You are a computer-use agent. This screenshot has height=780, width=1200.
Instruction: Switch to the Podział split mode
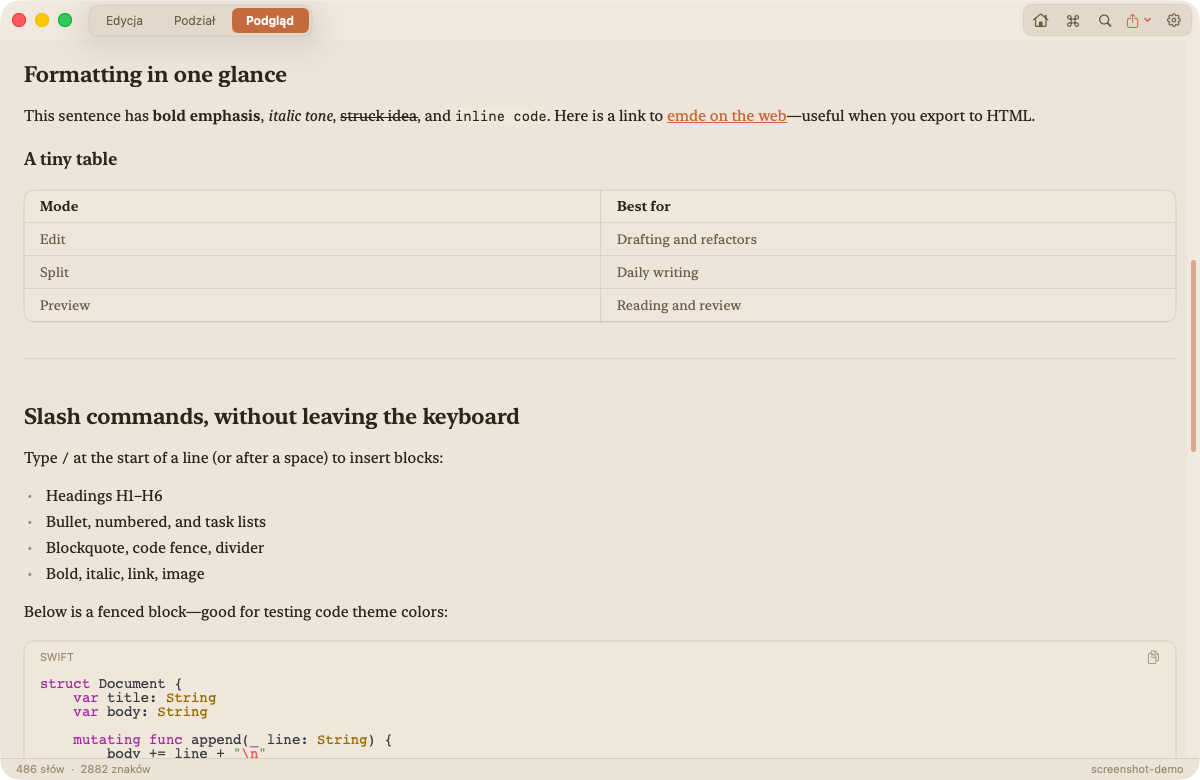[x=195, y=20]
